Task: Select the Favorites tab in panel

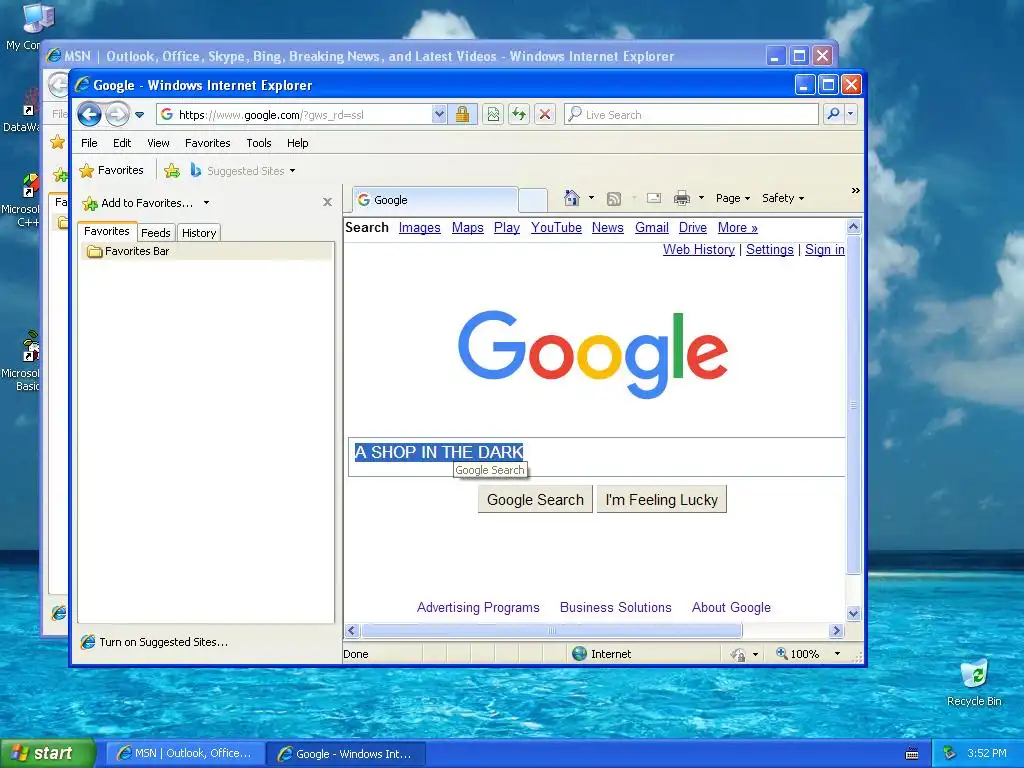Action: click(106, 231)
